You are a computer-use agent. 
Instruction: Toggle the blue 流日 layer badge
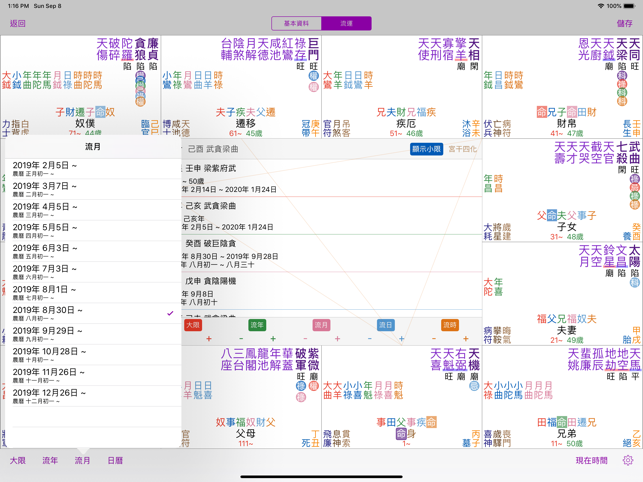click(x=385, y=325)
